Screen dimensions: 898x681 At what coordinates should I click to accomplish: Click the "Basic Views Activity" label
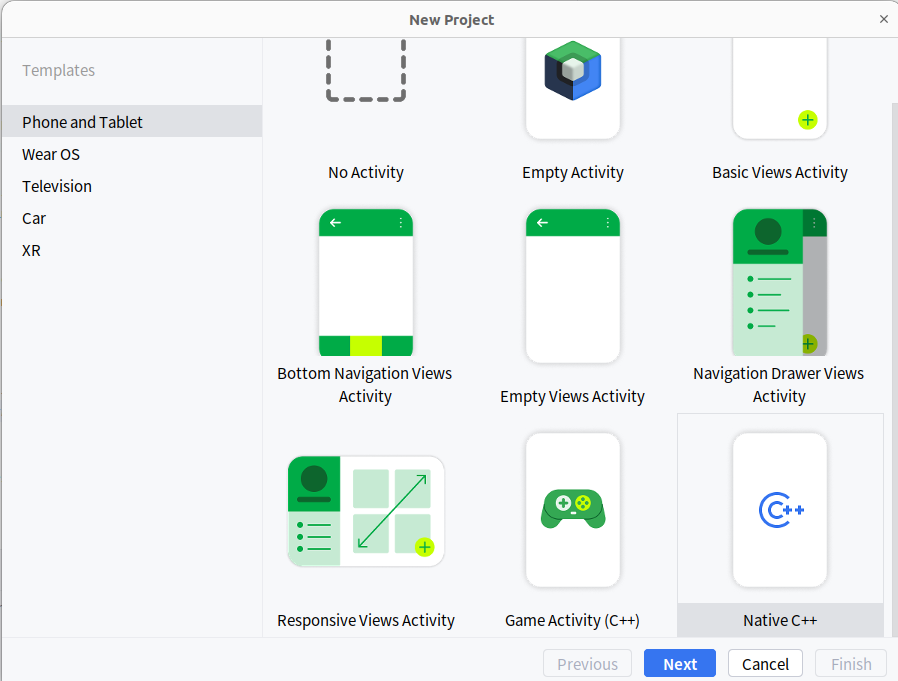click(x=779, y=172)
